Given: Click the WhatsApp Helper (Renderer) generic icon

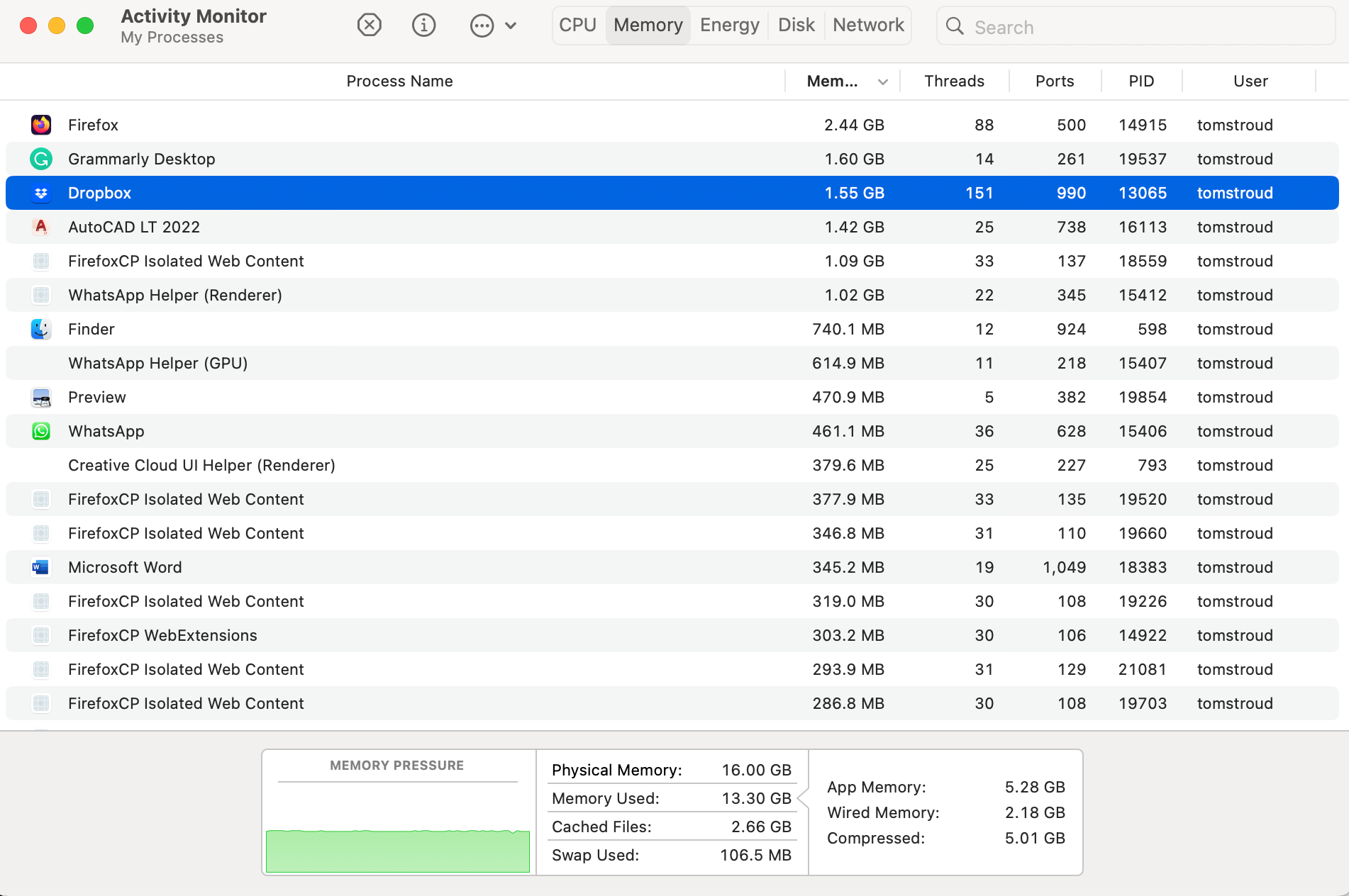Looking at the screenshot, I should pyautogui.click(x=41, y=295).
